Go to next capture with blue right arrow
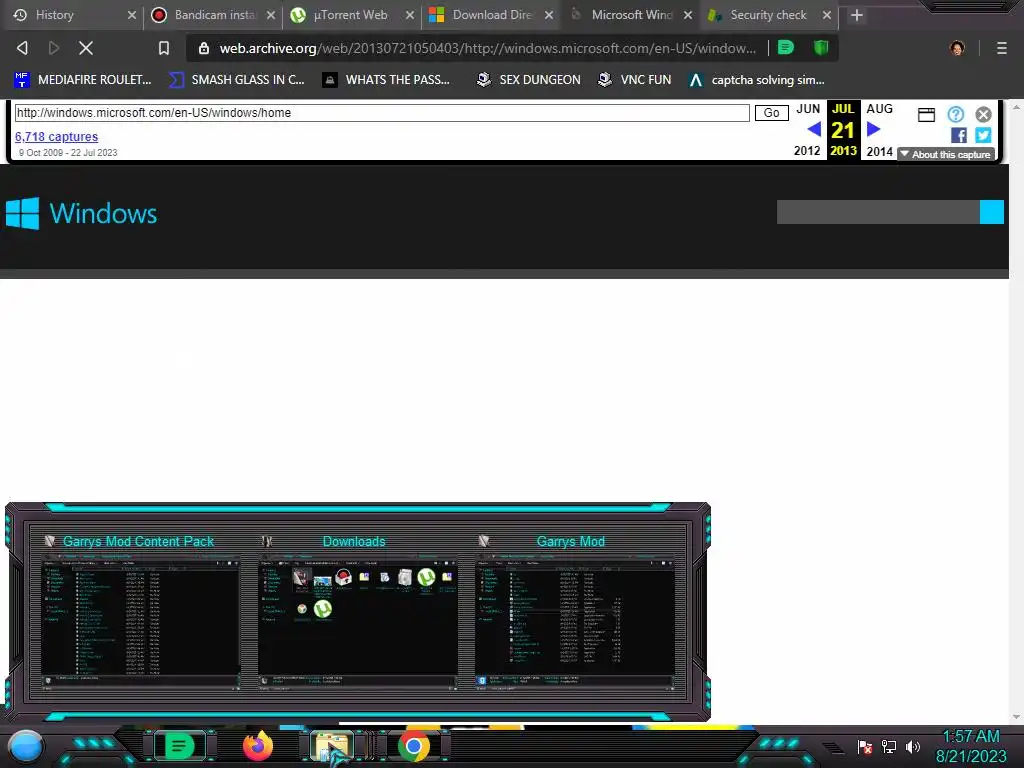 [873, 129]
